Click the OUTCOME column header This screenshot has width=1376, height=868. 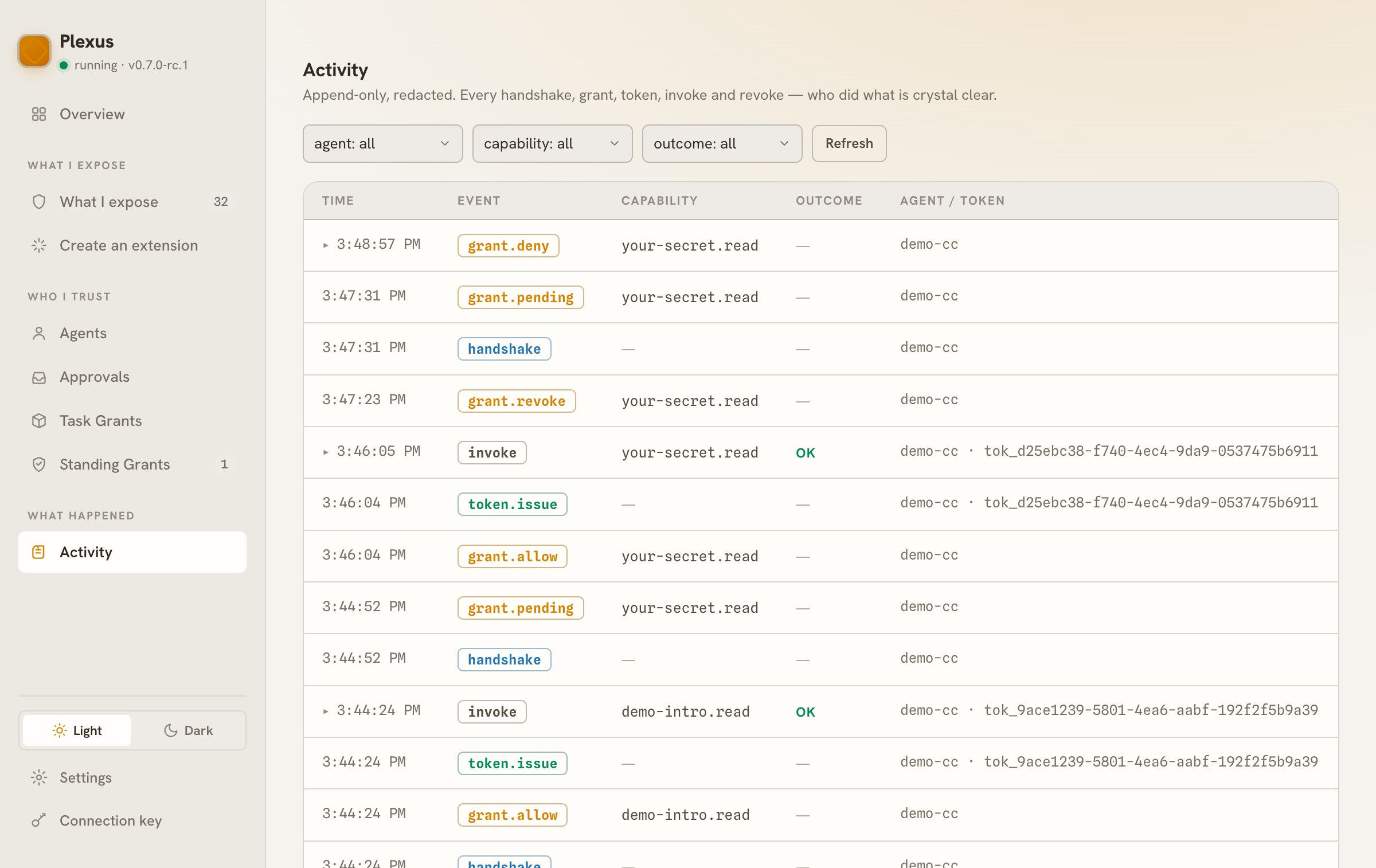(829, 201)
